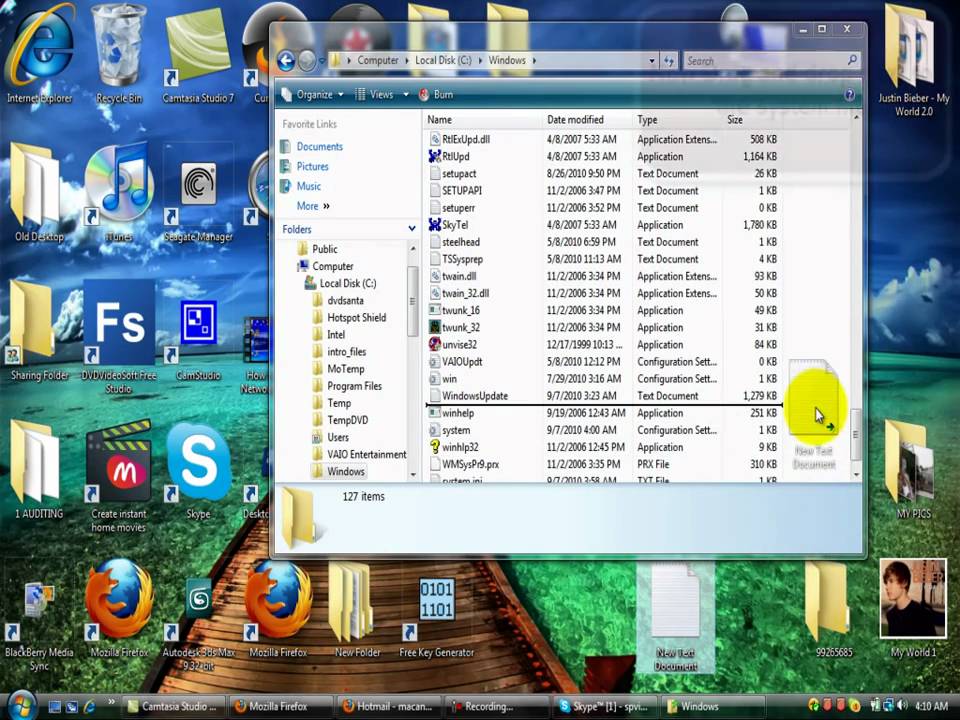Viewport: 960px width, 720px height.
Task: Open the iTunes desktop shortcut
Action: 119,187
